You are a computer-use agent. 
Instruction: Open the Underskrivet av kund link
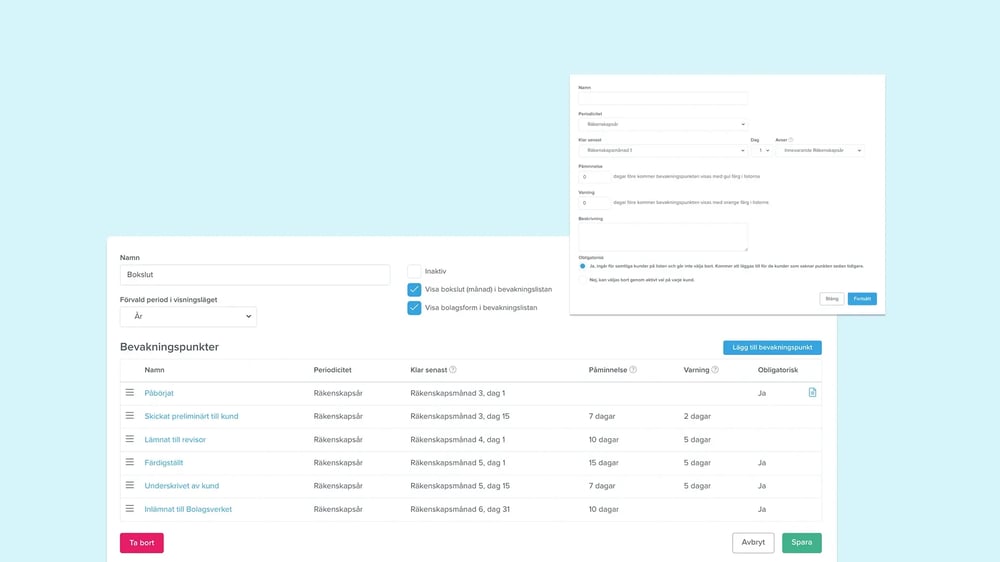[x=181, y=486]
